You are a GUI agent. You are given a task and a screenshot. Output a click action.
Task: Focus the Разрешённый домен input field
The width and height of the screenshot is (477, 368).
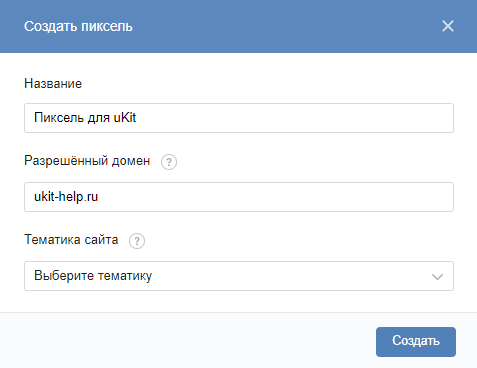point(239,197)
